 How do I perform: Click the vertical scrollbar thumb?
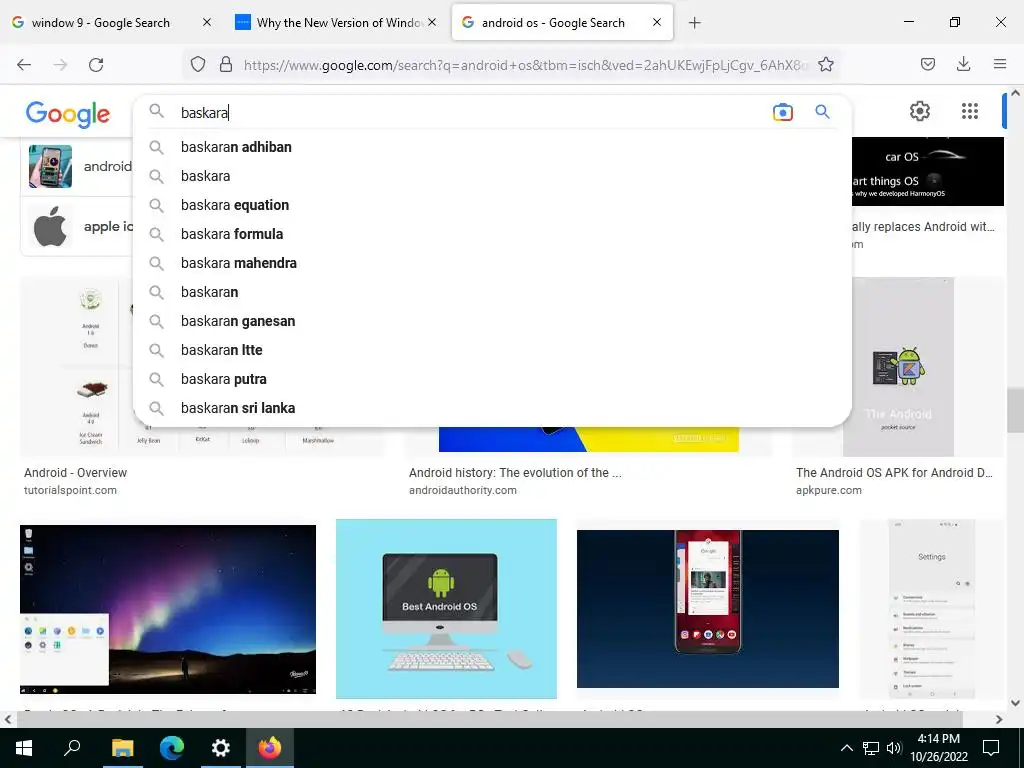[1015, 409]
